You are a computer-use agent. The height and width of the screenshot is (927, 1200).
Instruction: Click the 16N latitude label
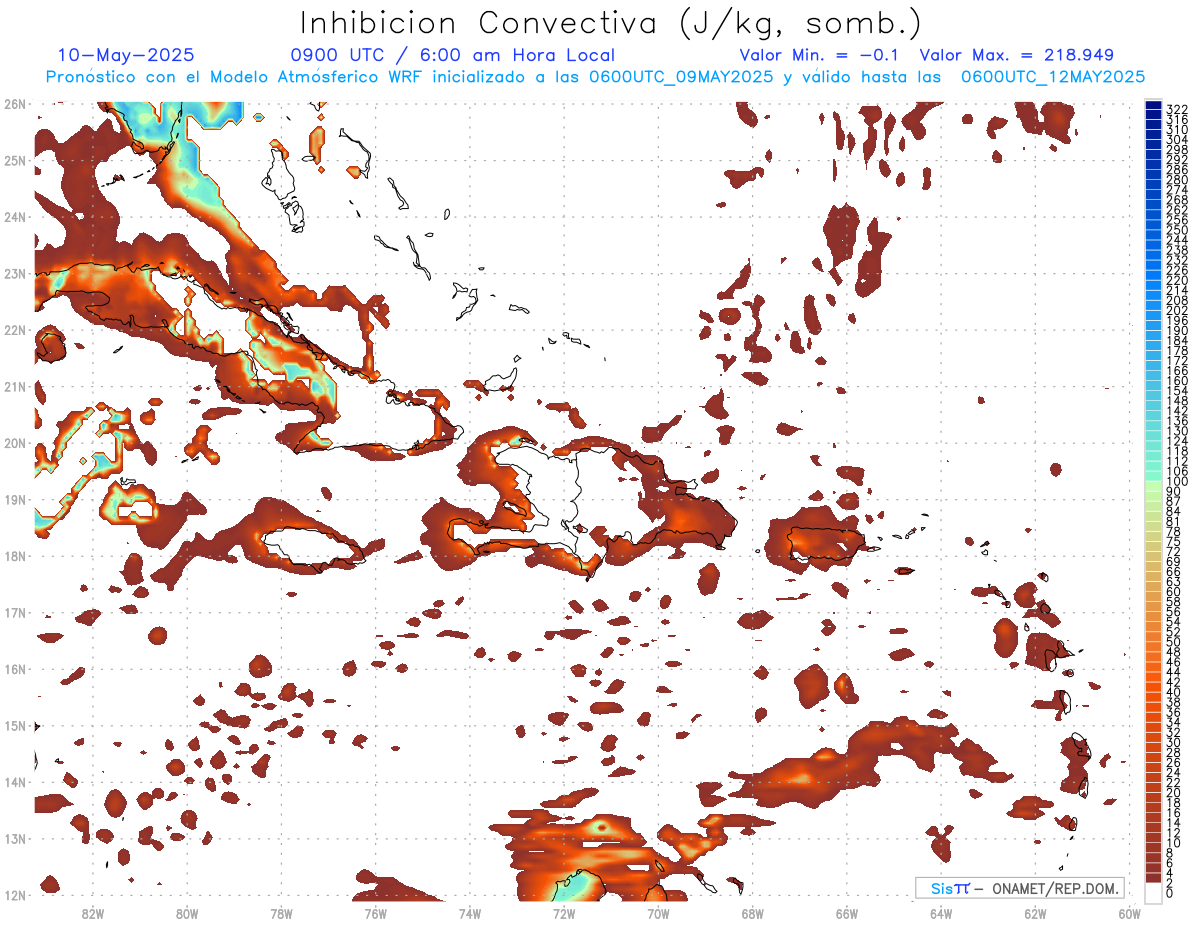point(15,669)
